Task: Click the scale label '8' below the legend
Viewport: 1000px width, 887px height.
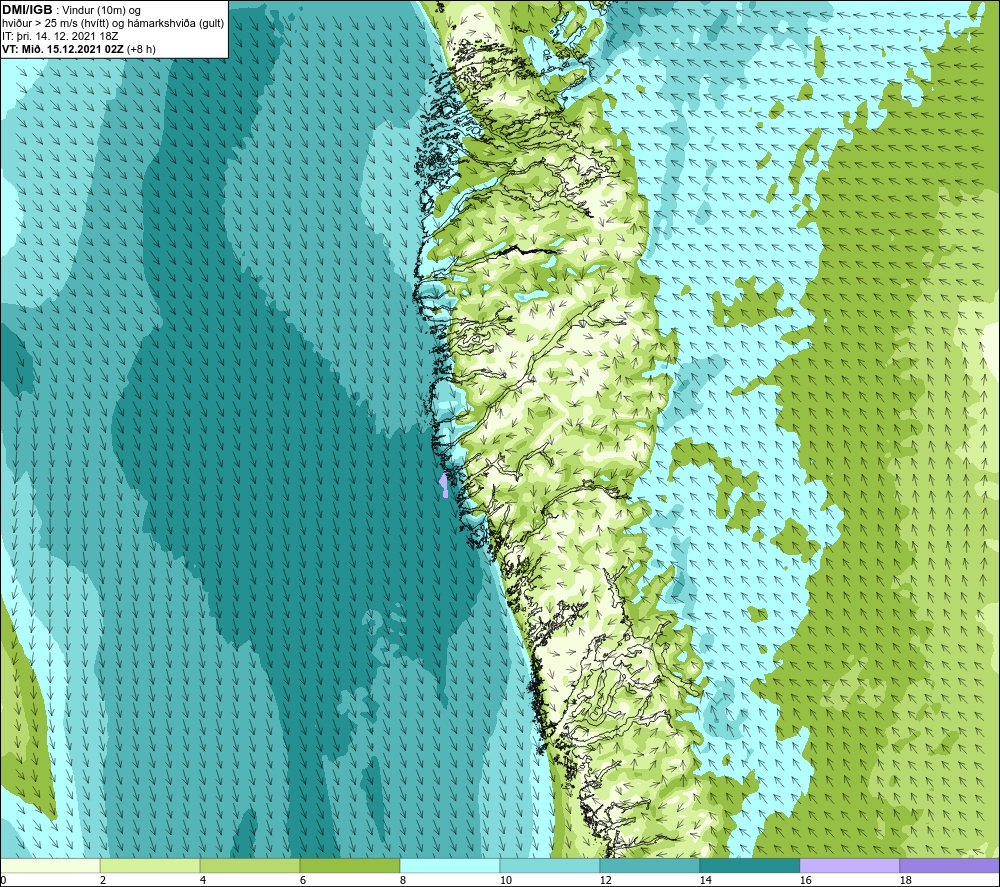Action: coord(402,881)
